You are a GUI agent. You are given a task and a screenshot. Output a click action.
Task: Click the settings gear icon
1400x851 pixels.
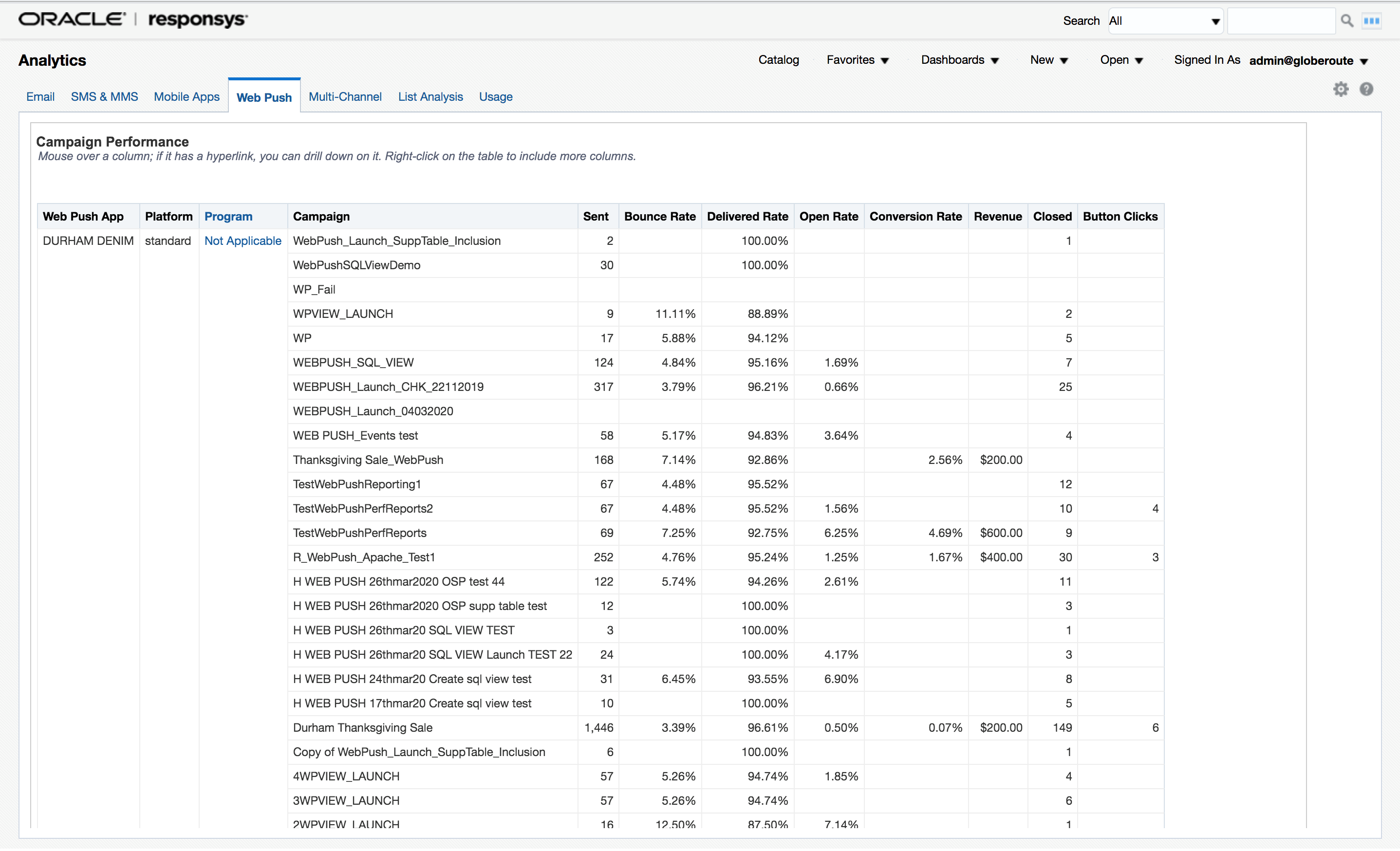coord(1341,89)
